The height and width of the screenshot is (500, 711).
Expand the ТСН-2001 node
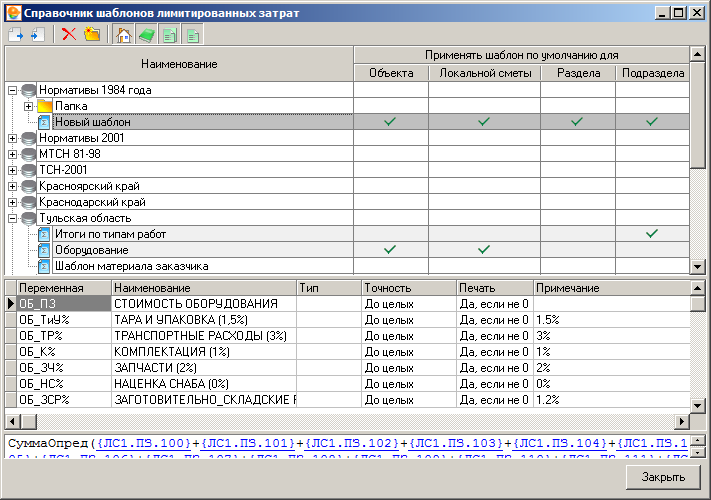point(12,170)
